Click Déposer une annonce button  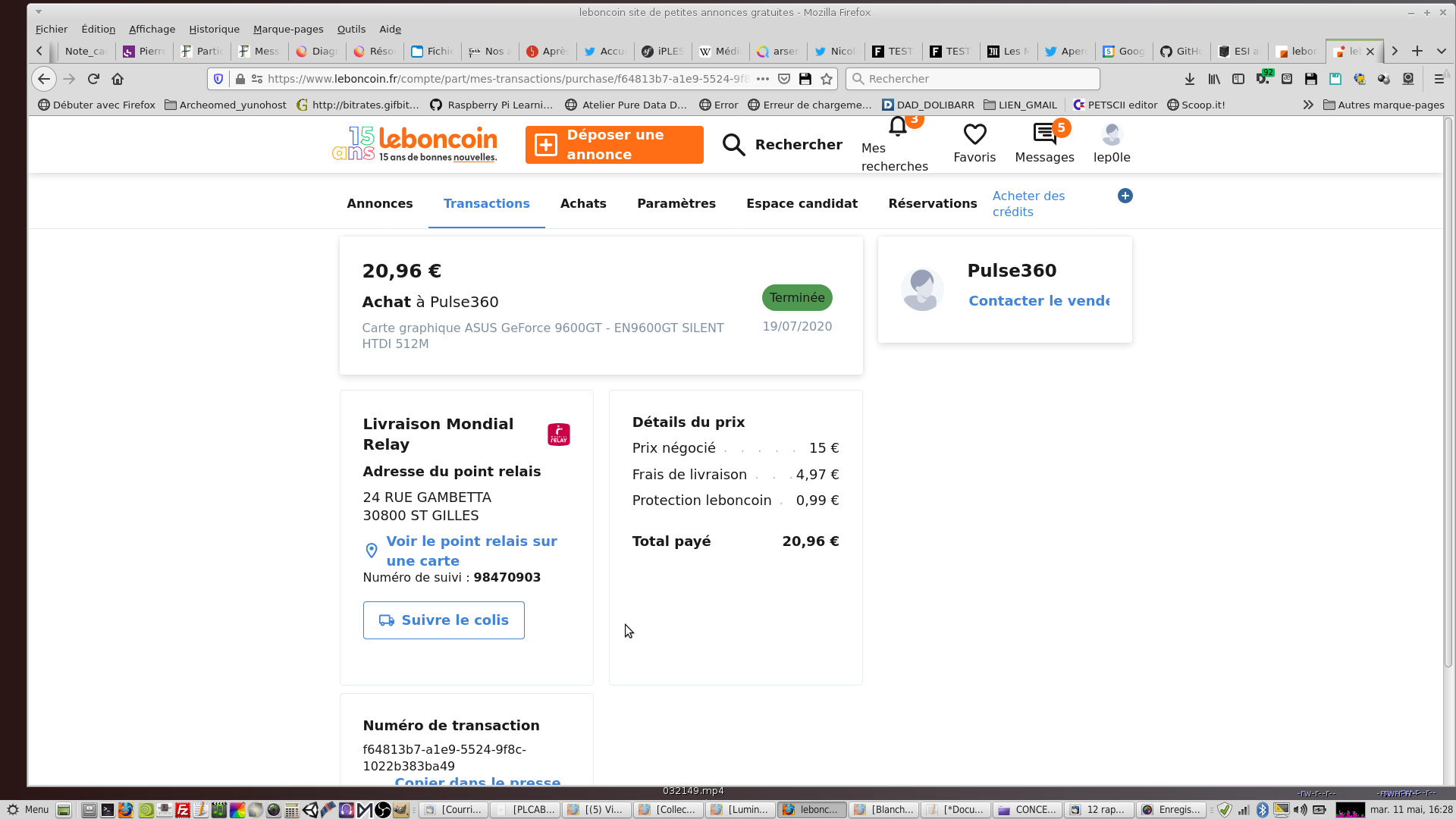(x=614, y=145)
